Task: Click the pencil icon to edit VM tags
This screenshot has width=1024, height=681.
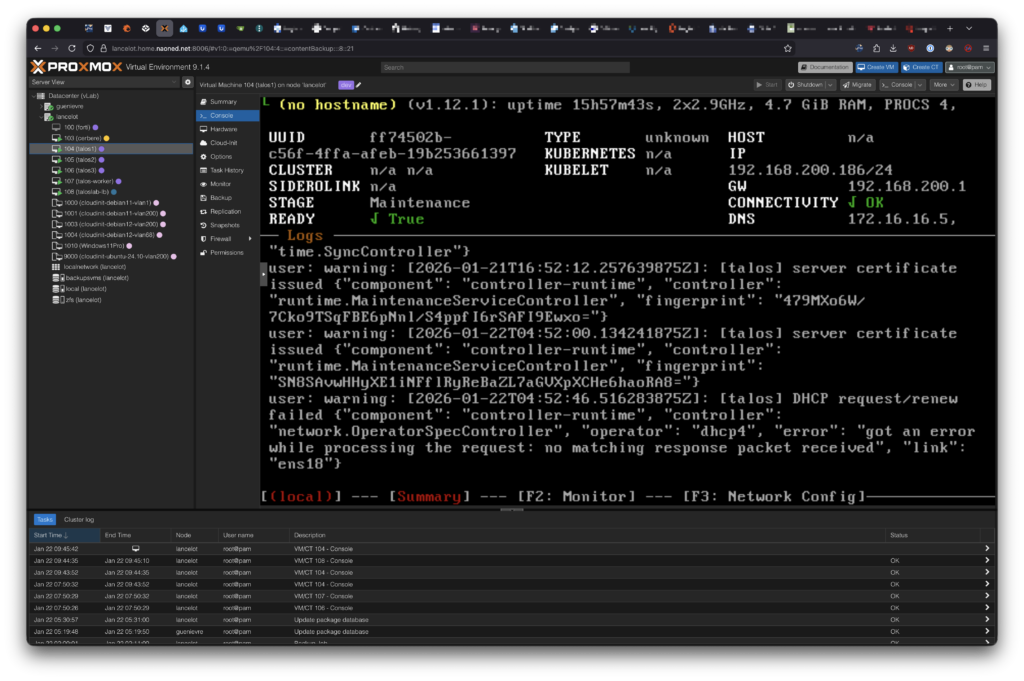Action: tap(359, 85)
